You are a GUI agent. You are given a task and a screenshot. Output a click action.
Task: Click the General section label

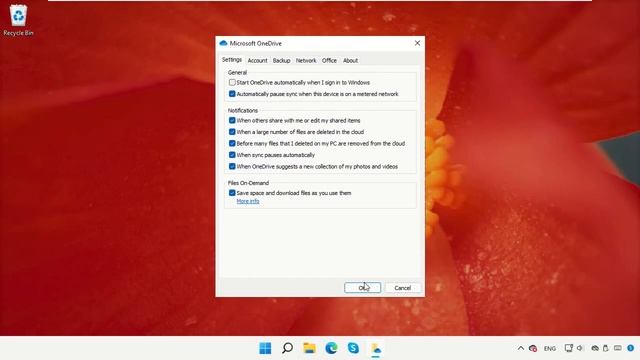tap(237, 72)
